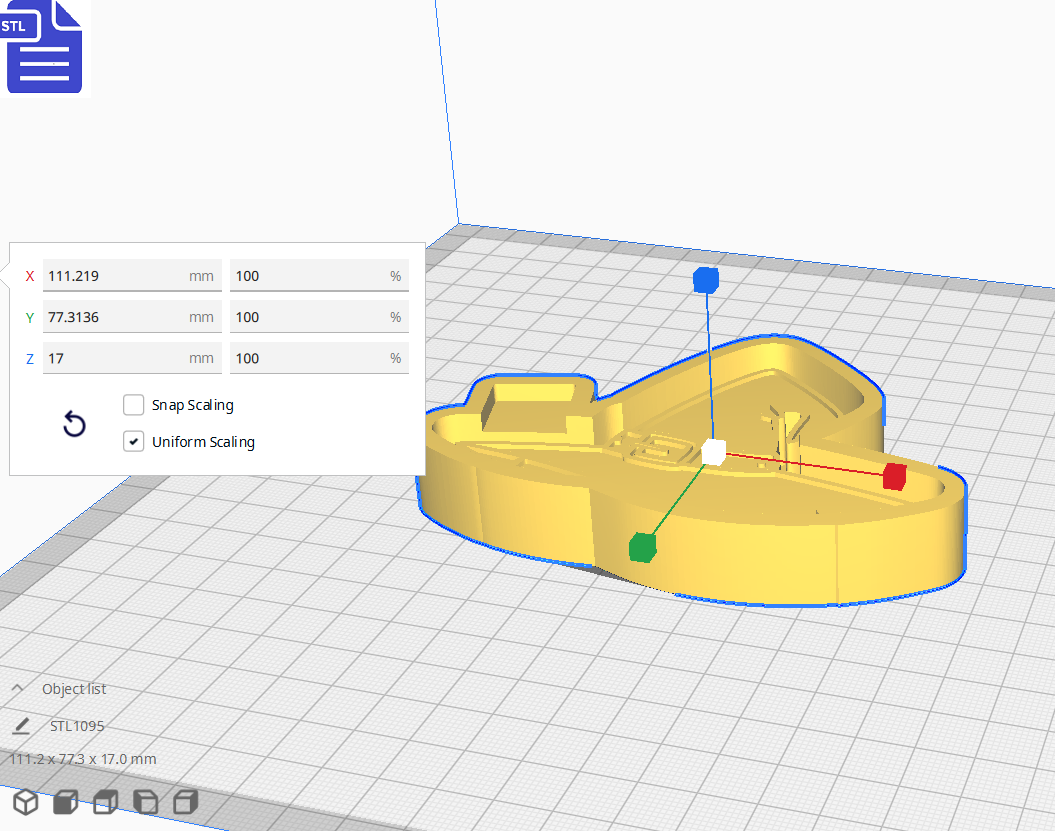This screenshot has height=831, width=1055.
Task: Select the Anti Overhang Mesh icon
Action: pos(184,802)
